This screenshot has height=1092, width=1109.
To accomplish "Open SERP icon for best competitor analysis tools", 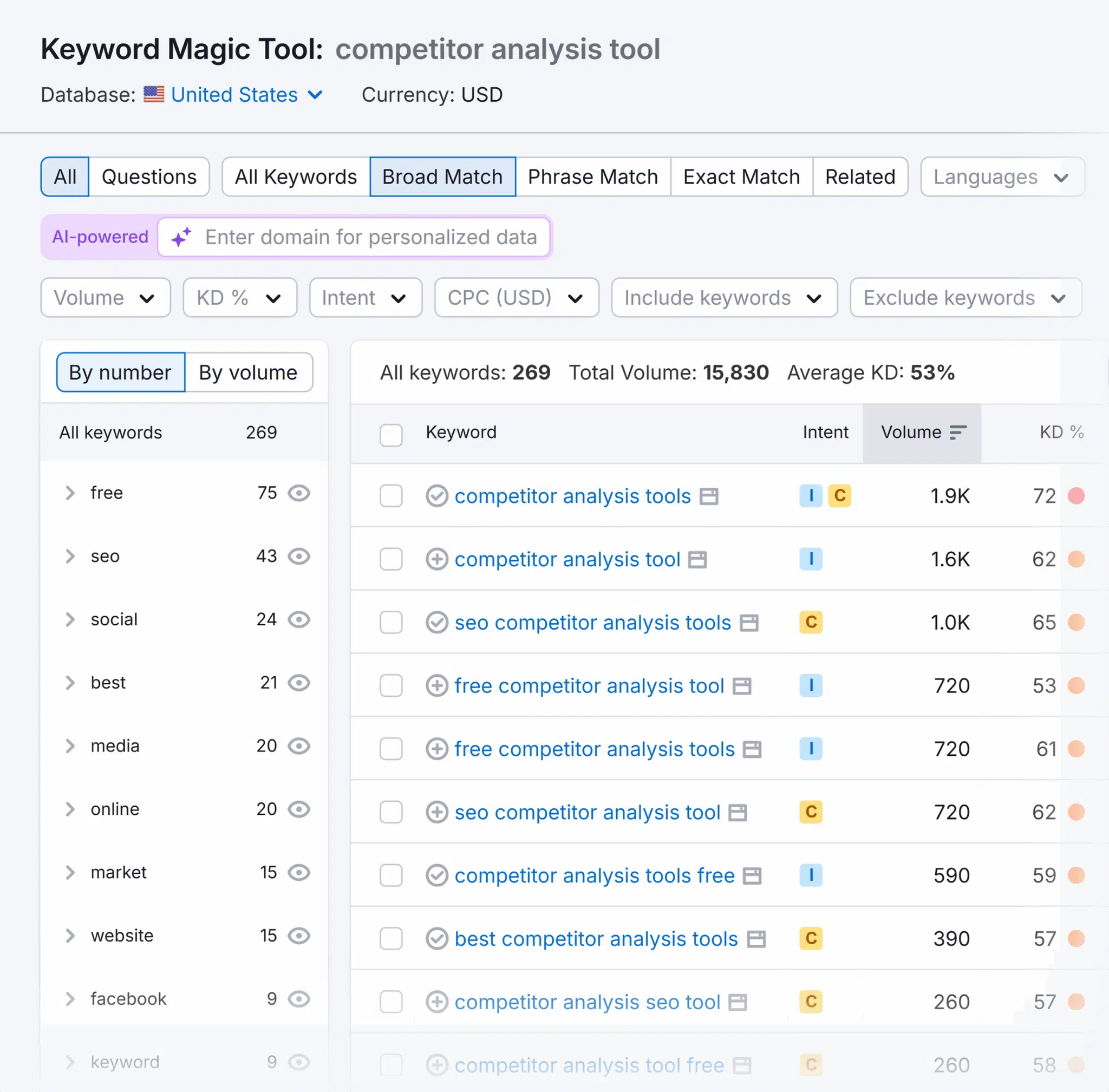I will (x=756, y=939).
